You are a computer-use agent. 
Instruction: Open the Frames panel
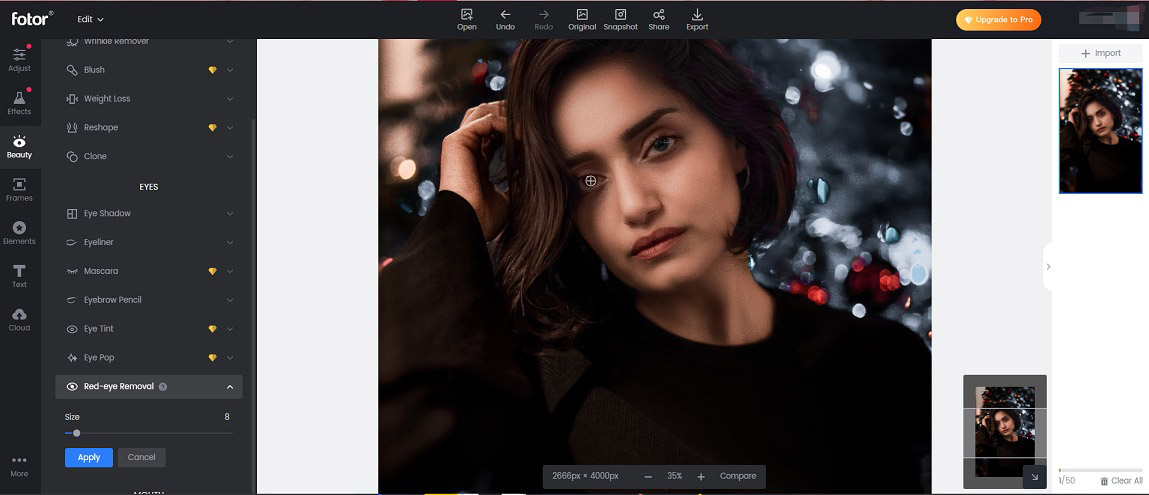20,190
